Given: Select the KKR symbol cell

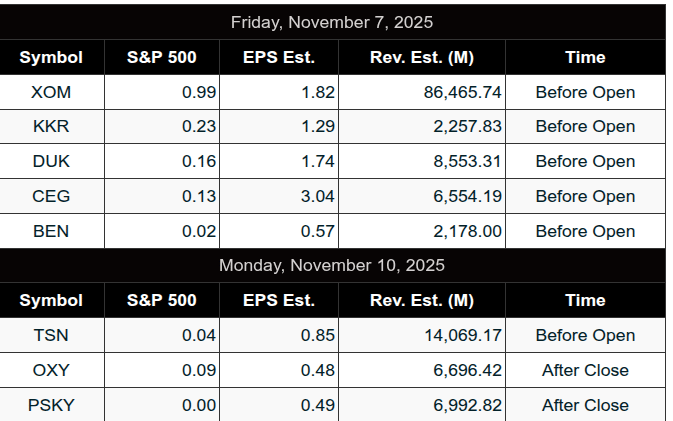Looking at the screenshot, I should click(51, 127).
